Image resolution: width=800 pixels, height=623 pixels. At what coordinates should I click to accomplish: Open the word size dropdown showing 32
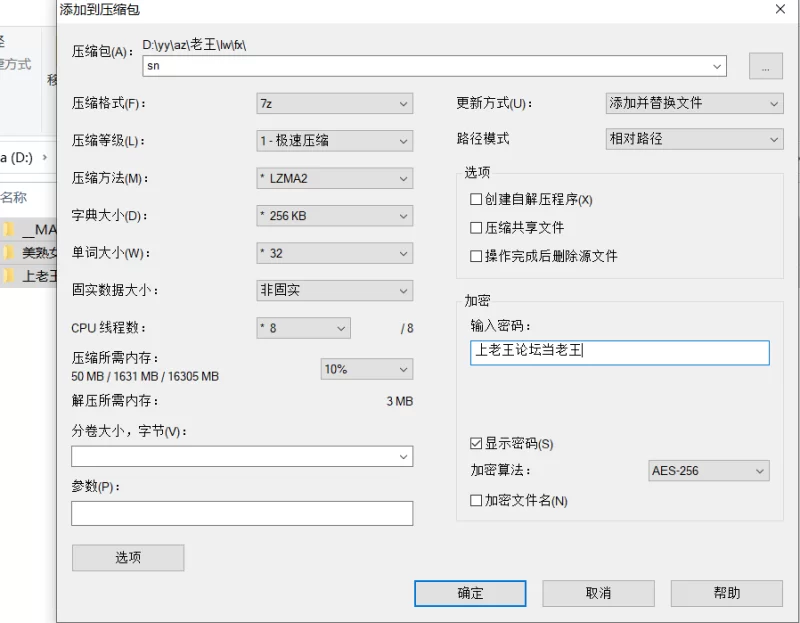[335, 253]
